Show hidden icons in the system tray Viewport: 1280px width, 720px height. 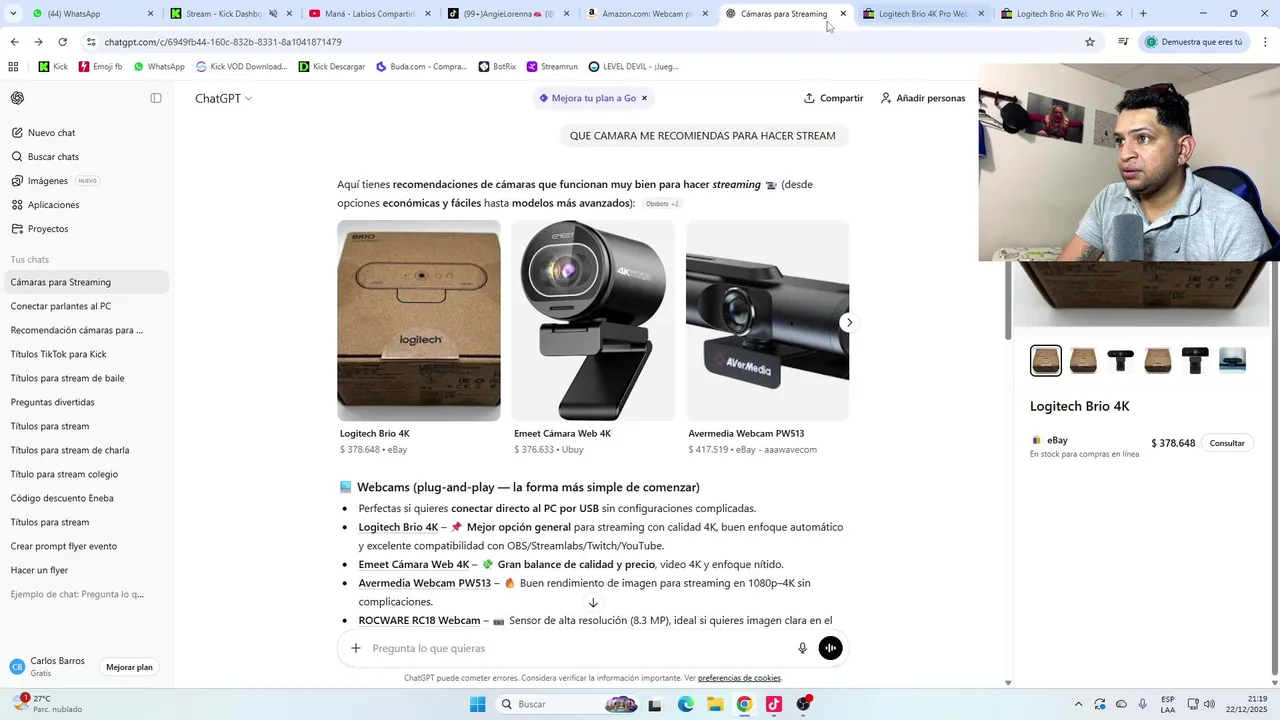pos(1078,704)
